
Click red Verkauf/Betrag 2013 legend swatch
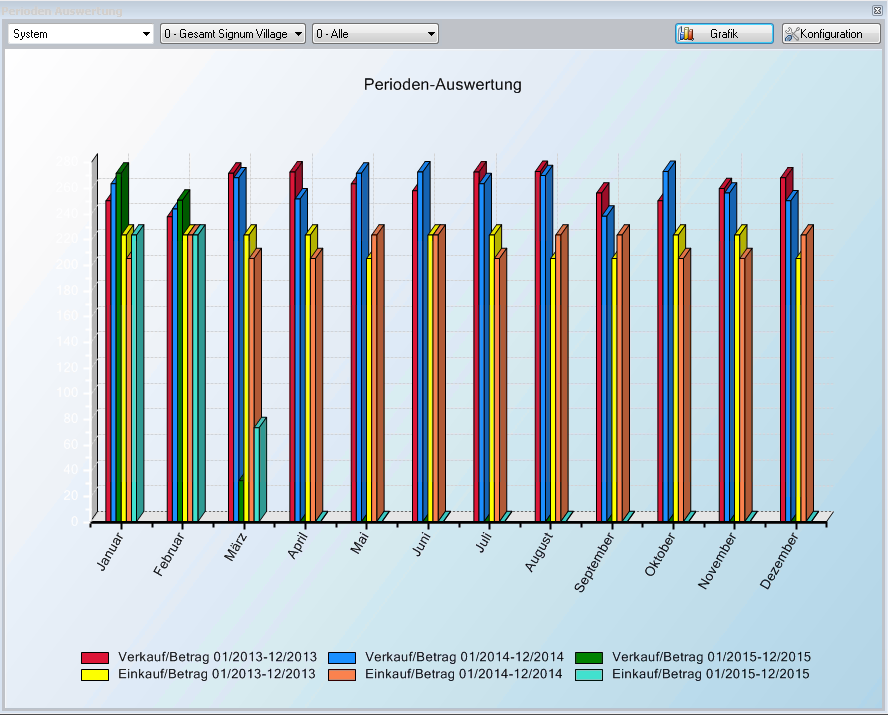(95, 657)
